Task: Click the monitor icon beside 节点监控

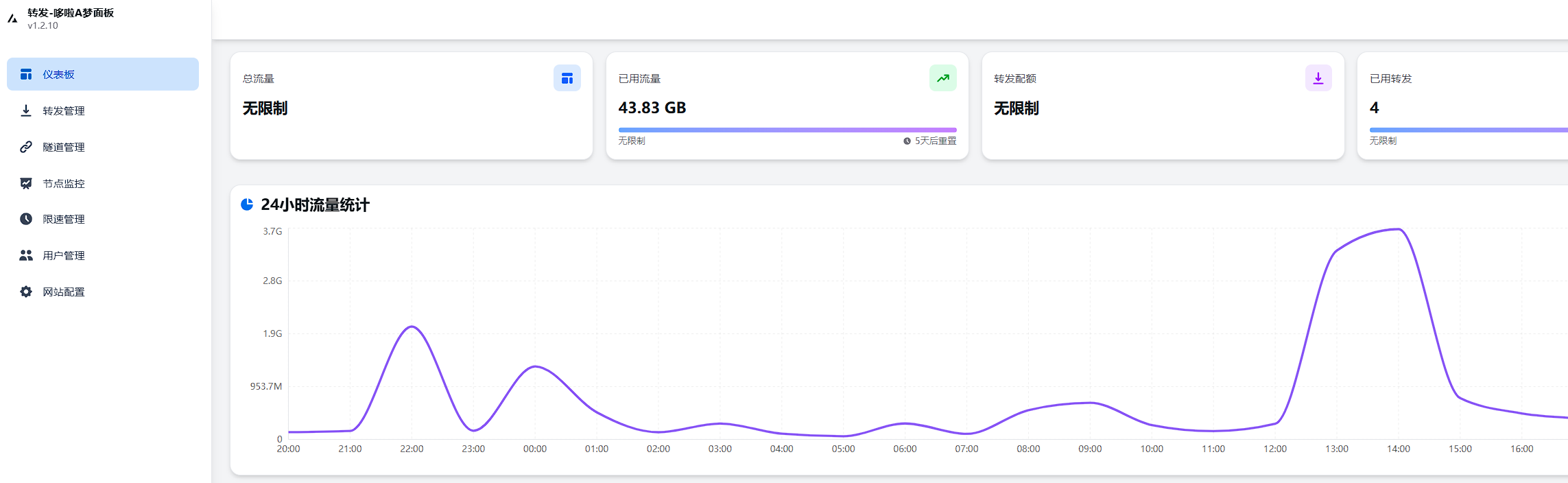Action: pos(26,183)
